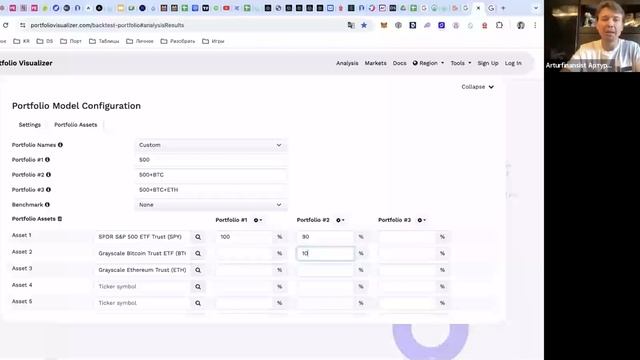
Task: Open the browser profile avatar
Action: [x=520, y=25]
